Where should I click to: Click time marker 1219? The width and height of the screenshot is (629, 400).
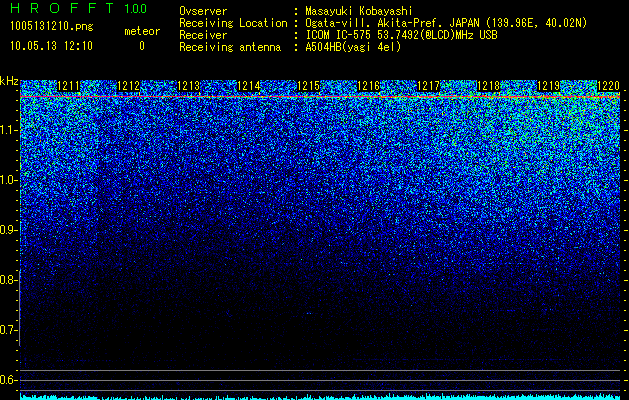point(548,86)
